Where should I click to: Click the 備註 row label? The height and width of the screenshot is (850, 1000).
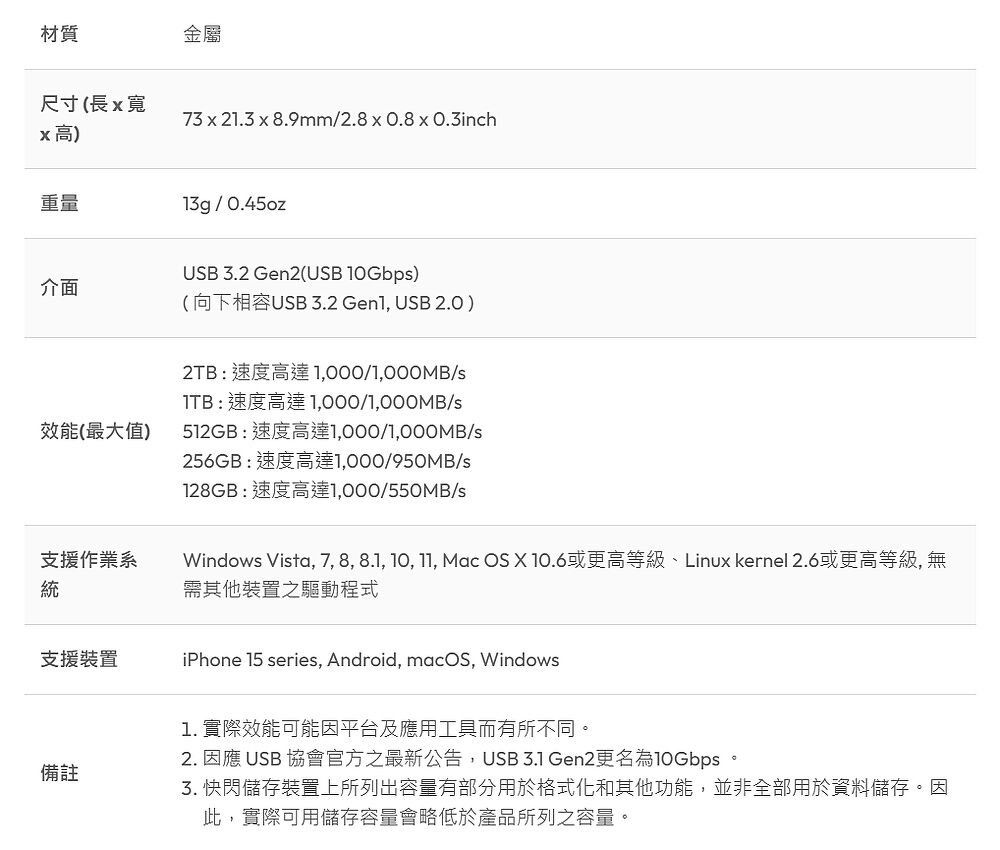pyautogui.click(x=59, y=773)
